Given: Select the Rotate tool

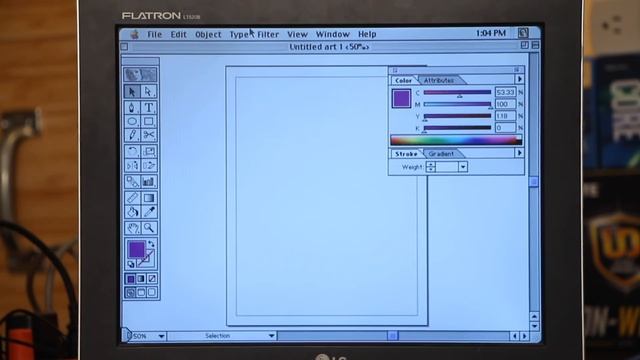Looking at the screenshot, I should [x=132, y=151].
